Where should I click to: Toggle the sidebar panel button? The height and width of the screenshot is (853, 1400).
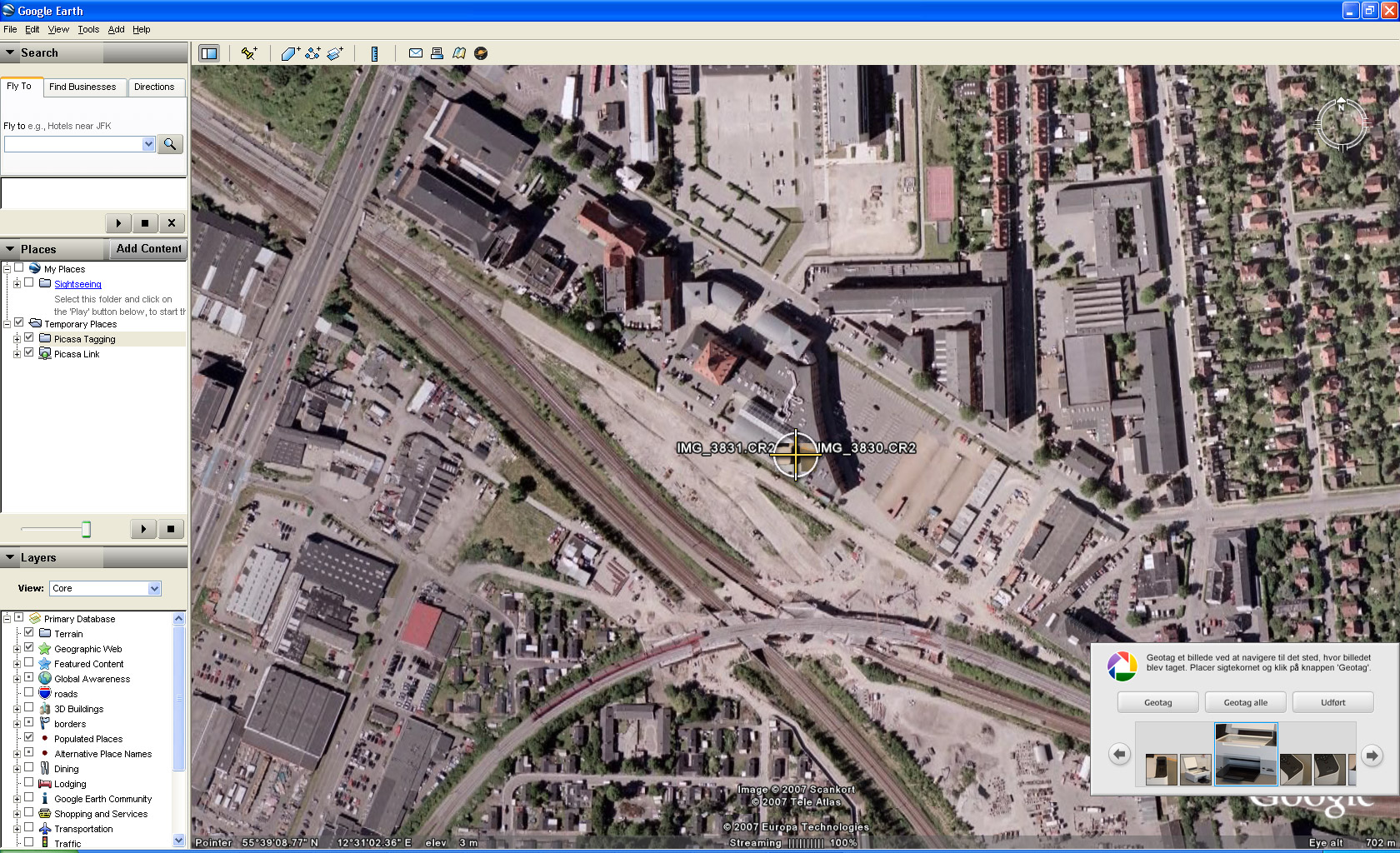click(x=209, y=53)
